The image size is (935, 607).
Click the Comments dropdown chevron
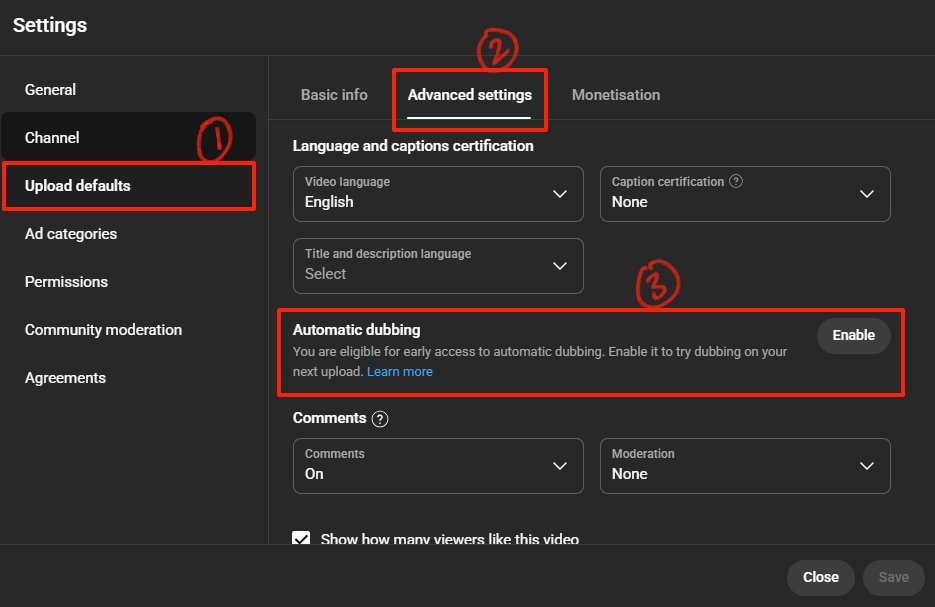point(560,466)
